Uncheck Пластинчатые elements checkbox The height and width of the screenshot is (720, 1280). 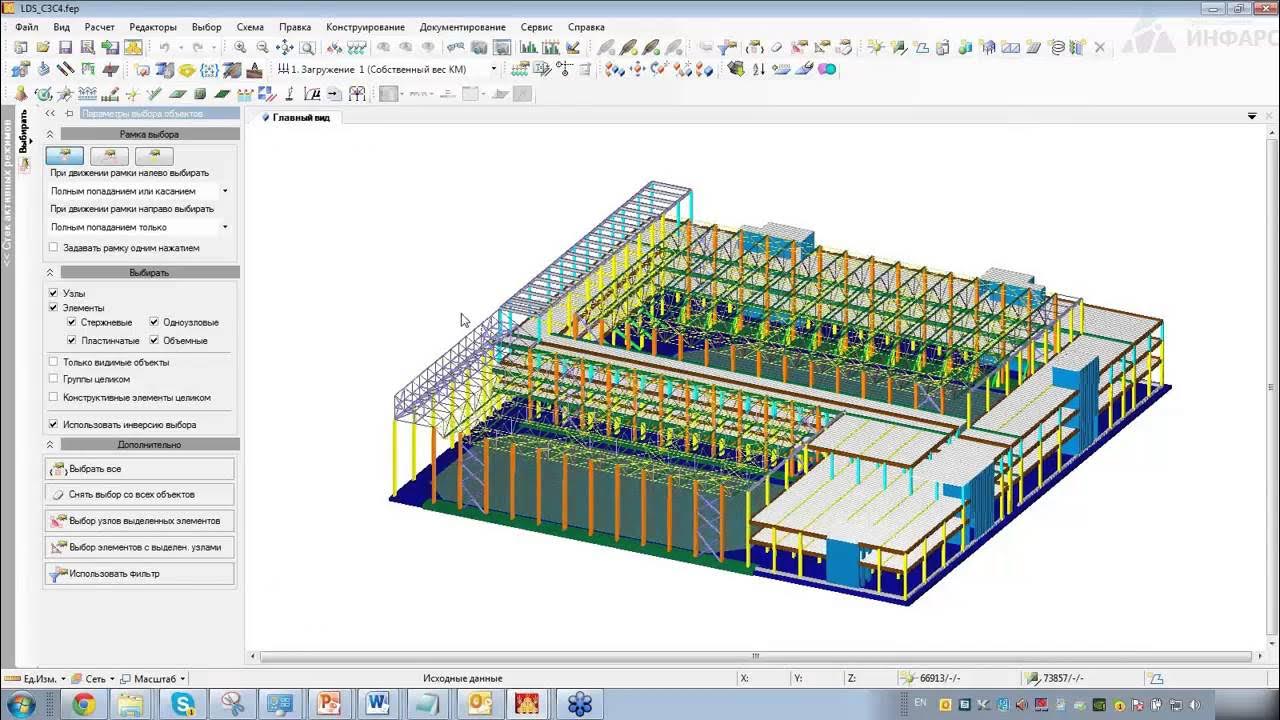(71, 340)
